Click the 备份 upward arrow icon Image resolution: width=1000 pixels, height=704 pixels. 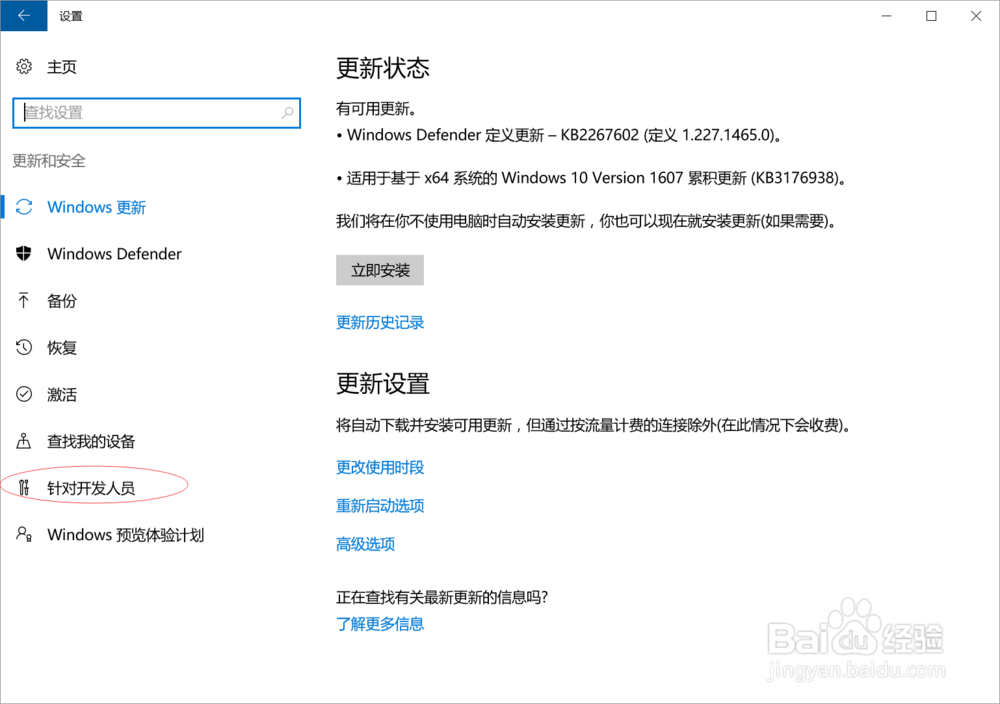[x=24, y=300]
